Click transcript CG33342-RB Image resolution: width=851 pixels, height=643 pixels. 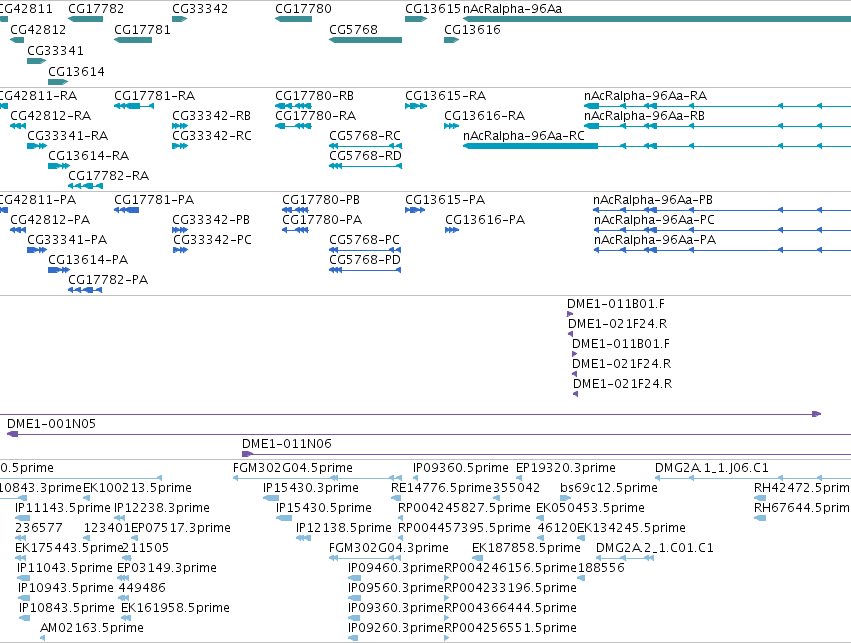(212, 116)
